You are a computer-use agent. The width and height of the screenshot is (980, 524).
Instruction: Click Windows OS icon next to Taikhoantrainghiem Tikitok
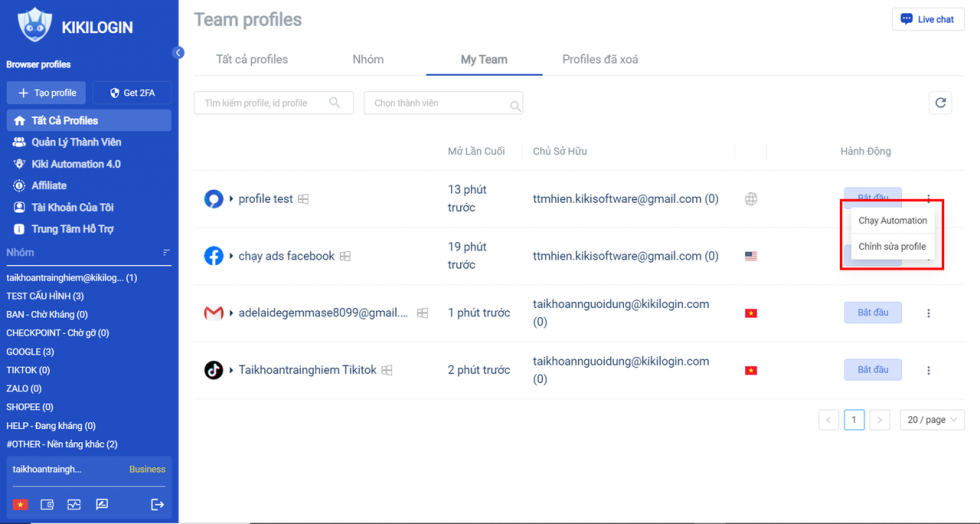[x=387, y=370]
